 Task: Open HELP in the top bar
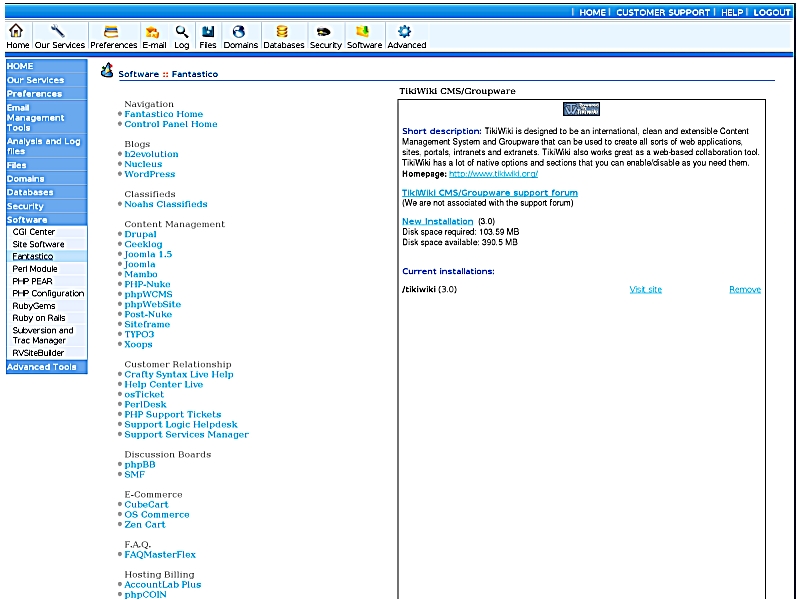(732, 12)
